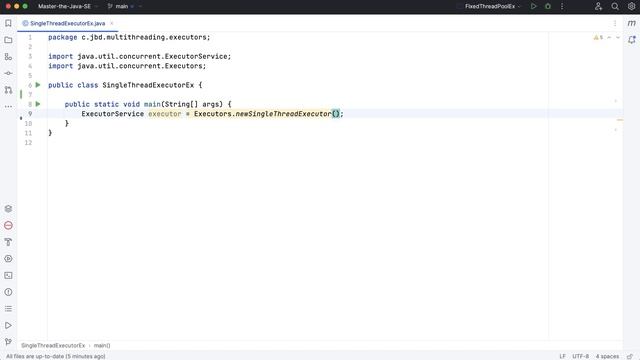Change UTF-8 file encoding in status bar
This screenshot has height=360, width=640.
580,356
